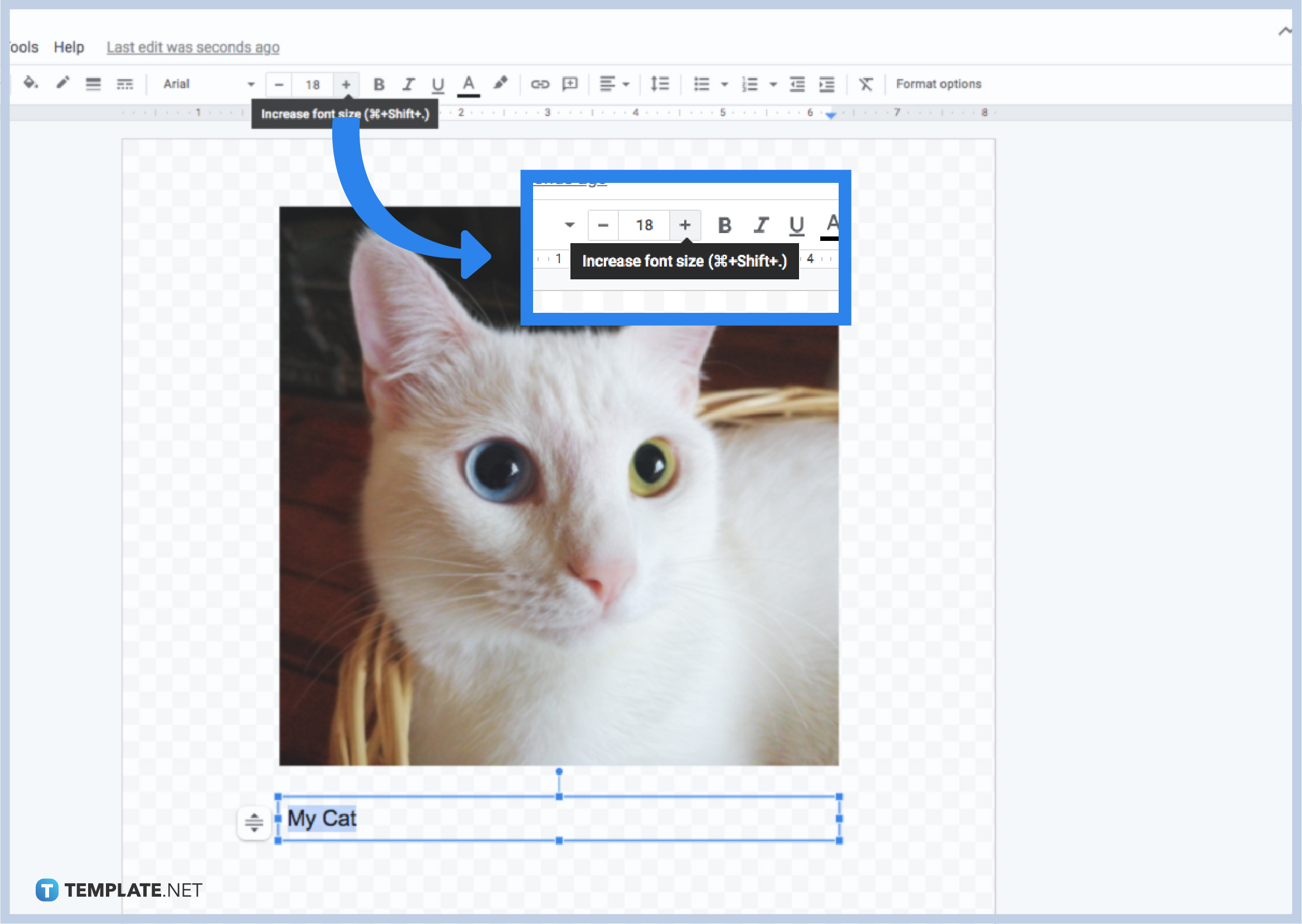Toggle Underline formatting

437,84
